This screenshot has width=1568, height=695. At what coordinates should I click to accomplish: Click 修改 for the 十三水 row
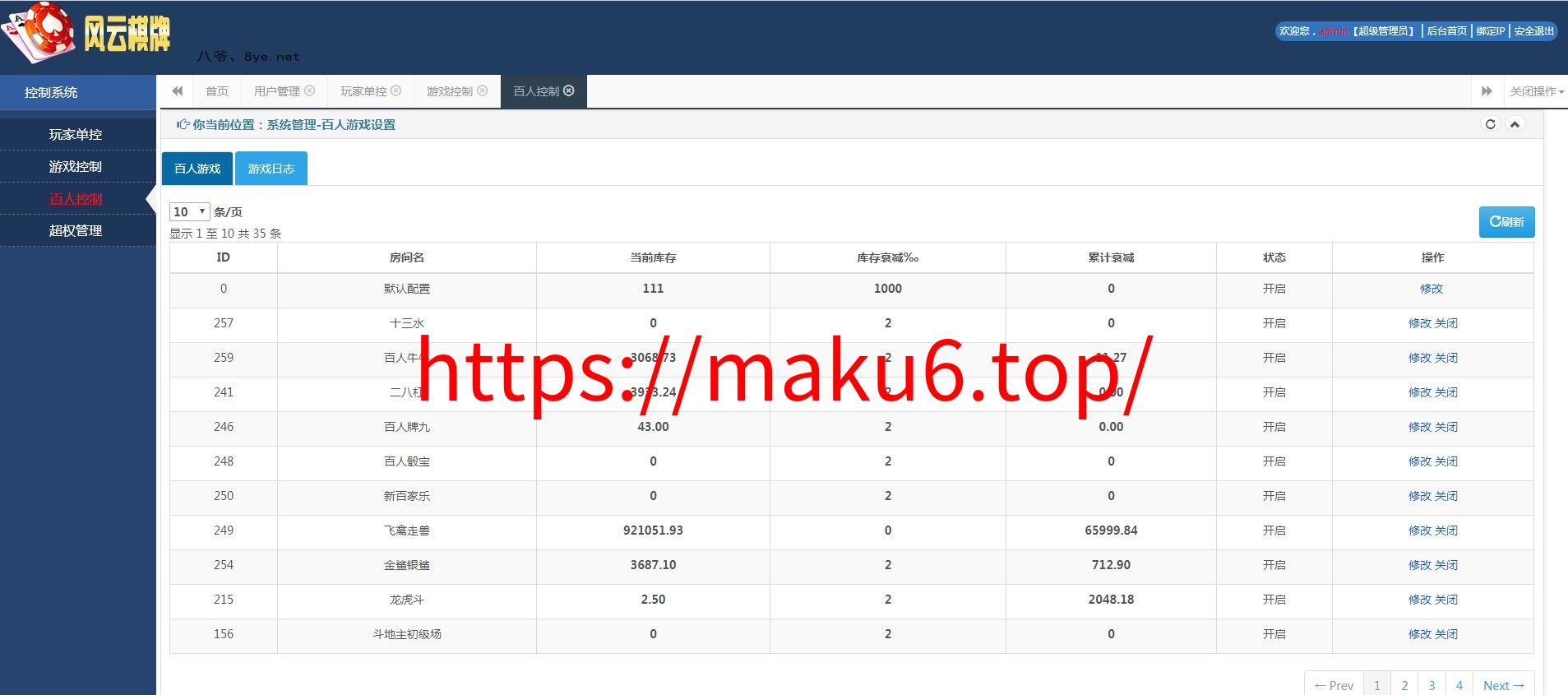point(1420,323)
